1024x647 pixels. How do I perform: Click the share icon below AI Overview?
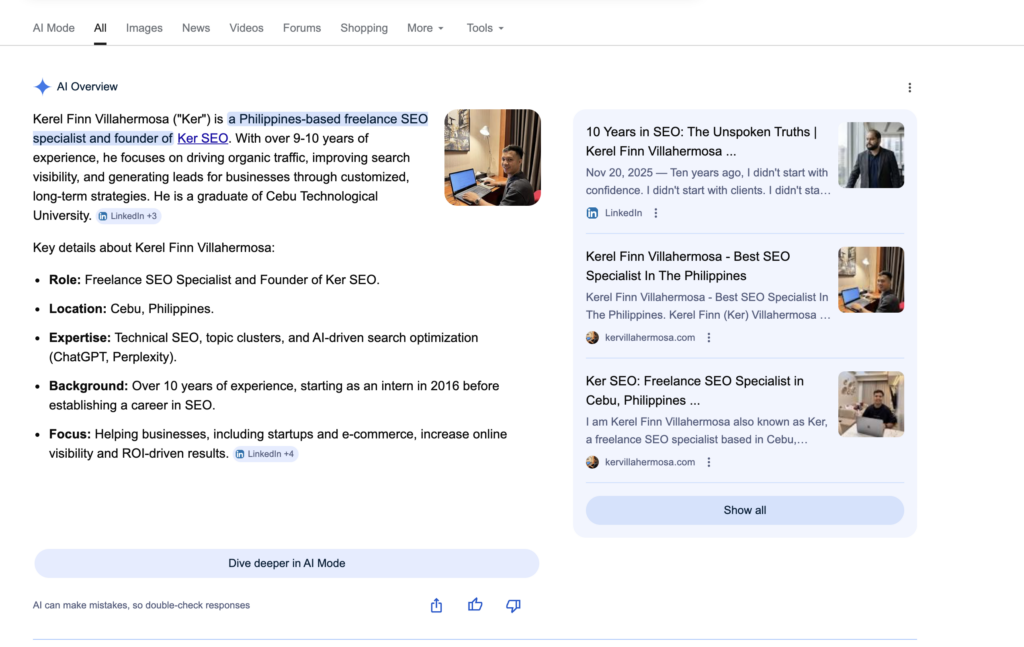(436, 605)
